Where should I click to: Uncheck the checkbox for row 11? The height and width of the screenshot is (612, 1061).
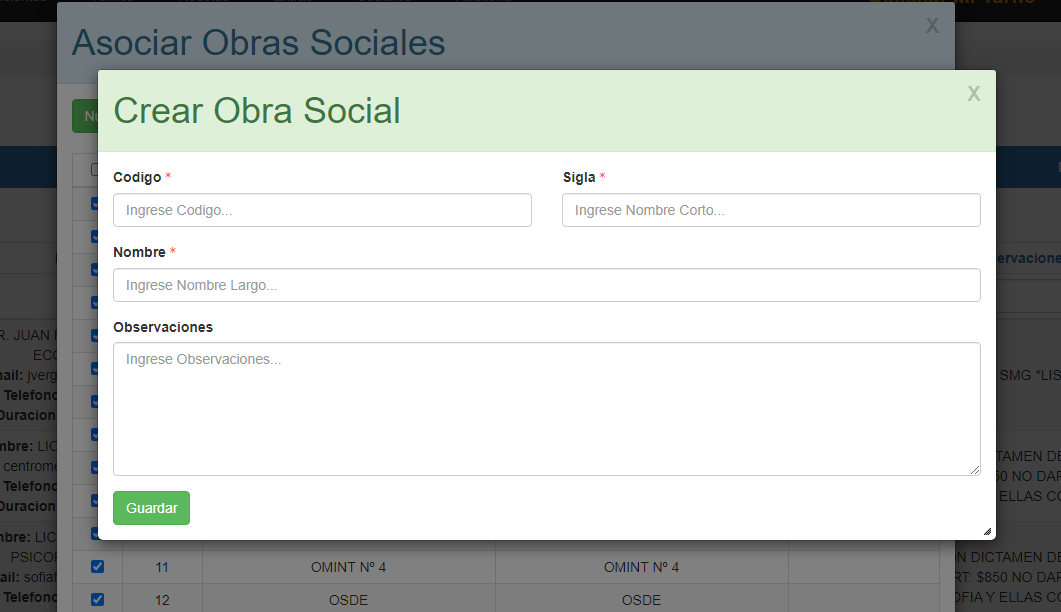click(x=97, y=567)
